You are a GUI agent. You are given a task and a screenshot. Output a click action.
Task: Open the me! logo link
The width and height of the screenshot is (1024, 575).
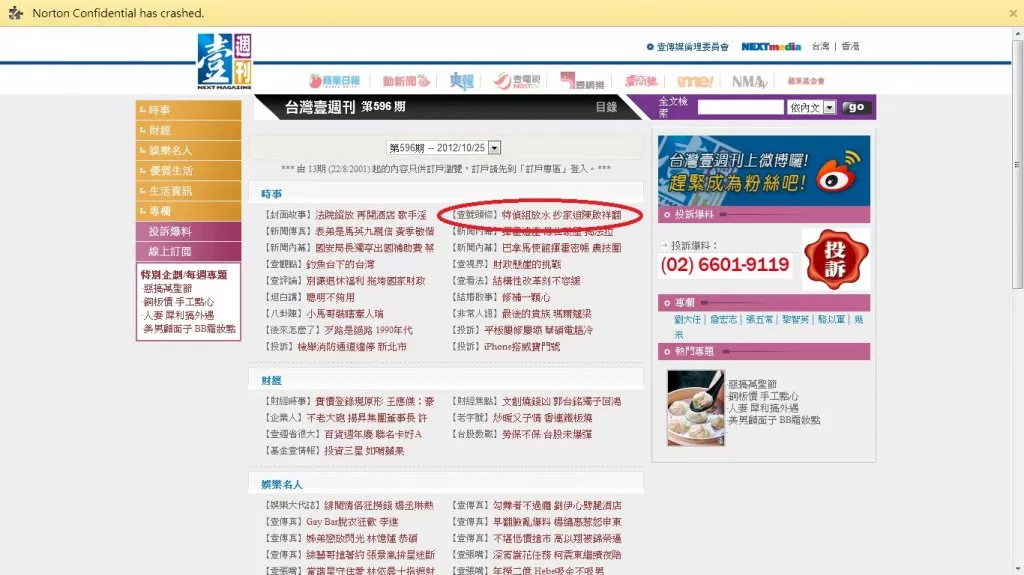click(x=695, y=81)
